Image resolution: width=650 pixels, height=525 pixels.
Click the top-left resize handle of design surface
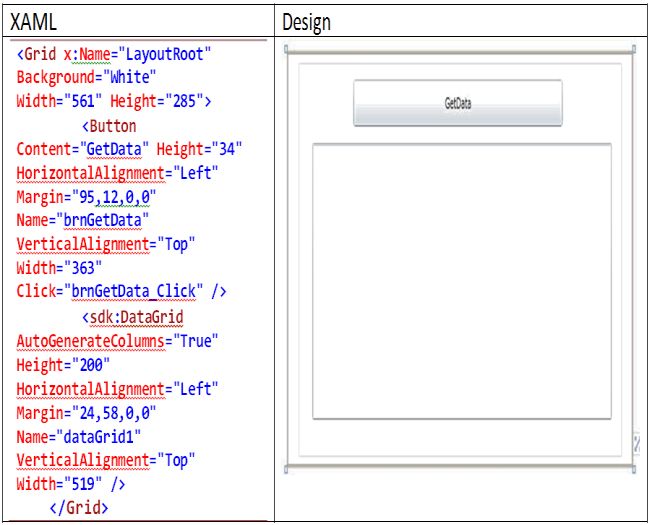286,49
